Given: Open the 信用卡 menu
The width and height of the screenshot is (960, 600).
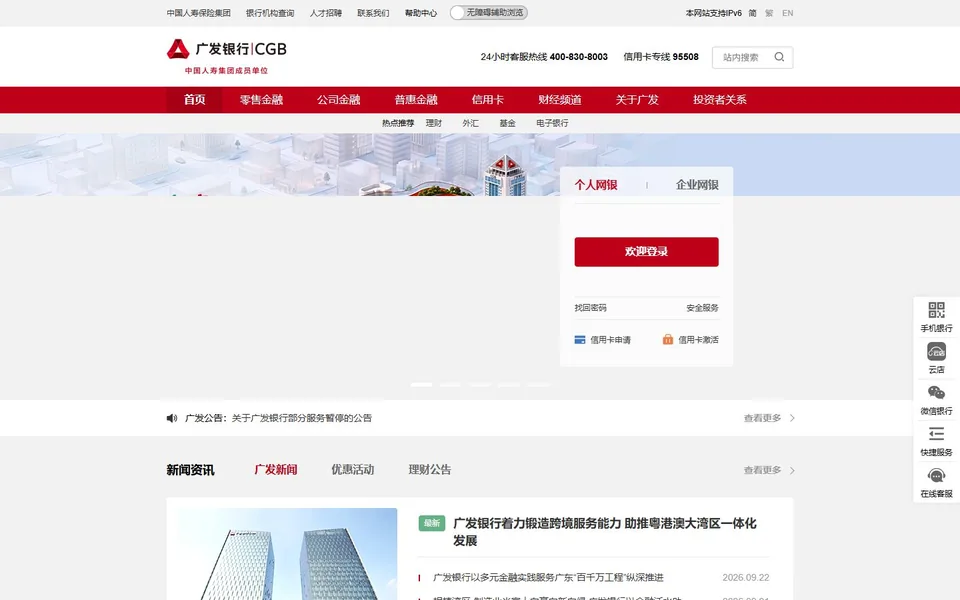Looking at the screenshot, I should (x=488, y=100).
